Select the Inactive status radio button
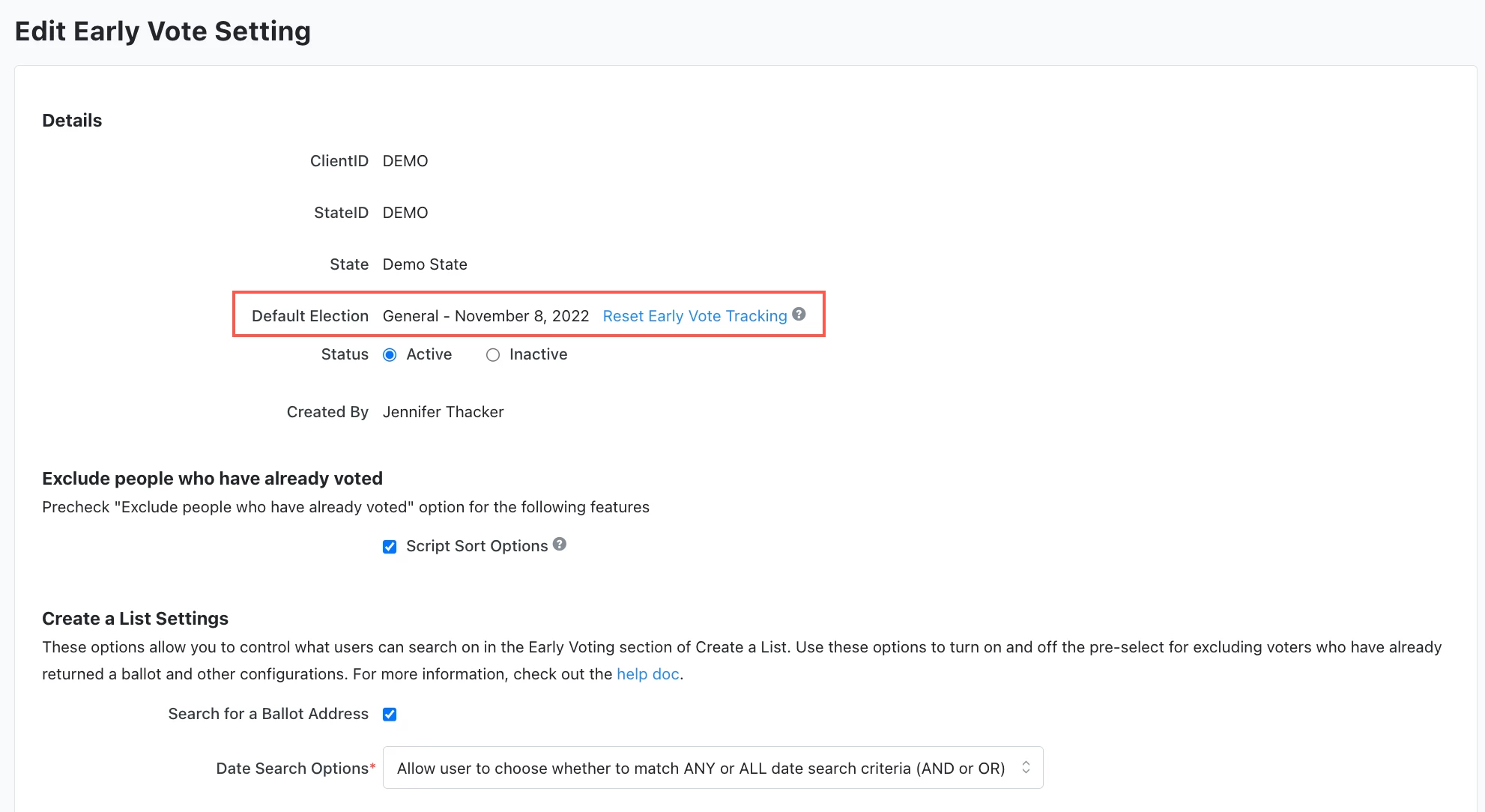The width and height of the screenshot is (1485, 812). (493, 355)
